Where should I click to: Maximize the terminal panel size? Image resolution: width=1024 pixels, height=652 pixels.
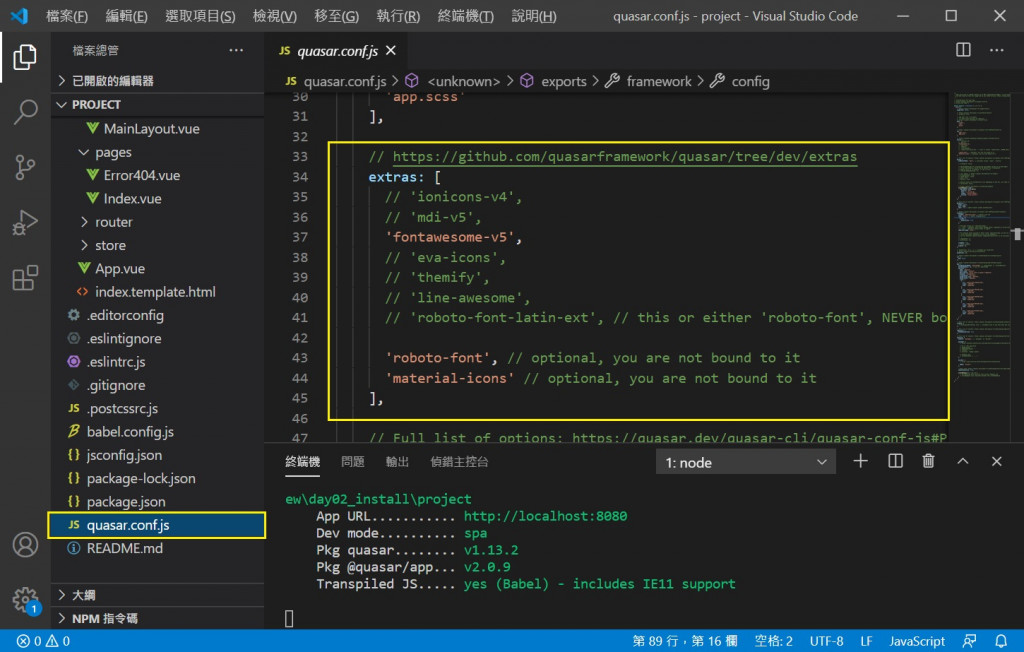tap(963, 461)
